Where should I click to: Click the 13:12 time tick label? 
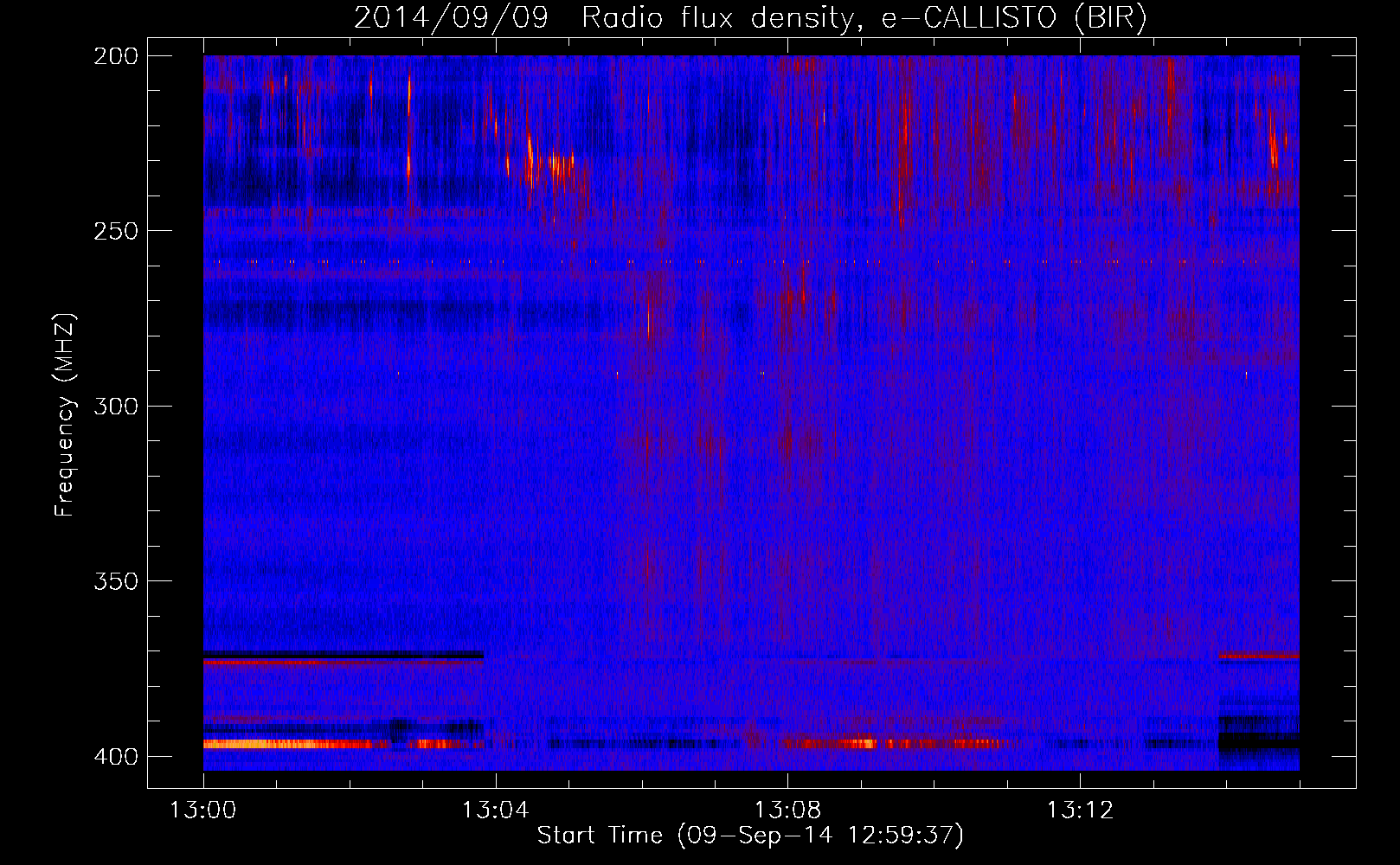1080,810
